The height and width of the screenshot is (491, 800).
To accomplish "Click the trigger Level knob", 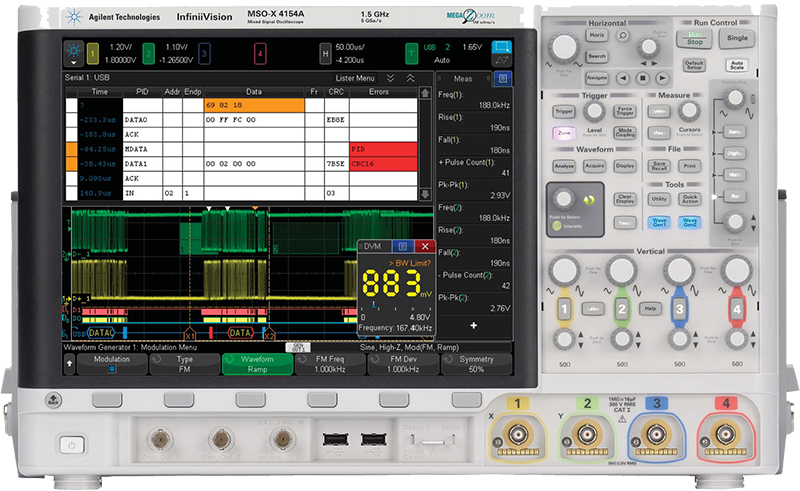I will click(594, 110).
